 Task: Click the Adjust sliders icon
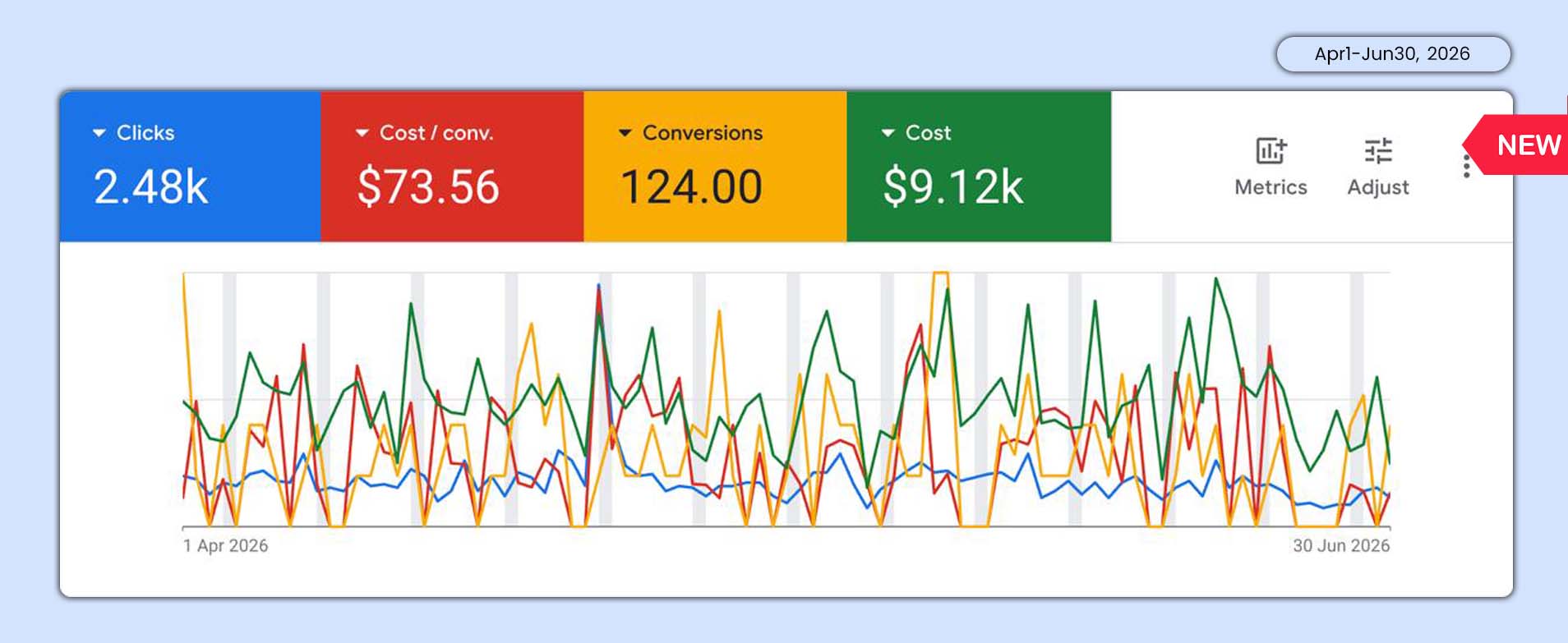point(1378,151)
